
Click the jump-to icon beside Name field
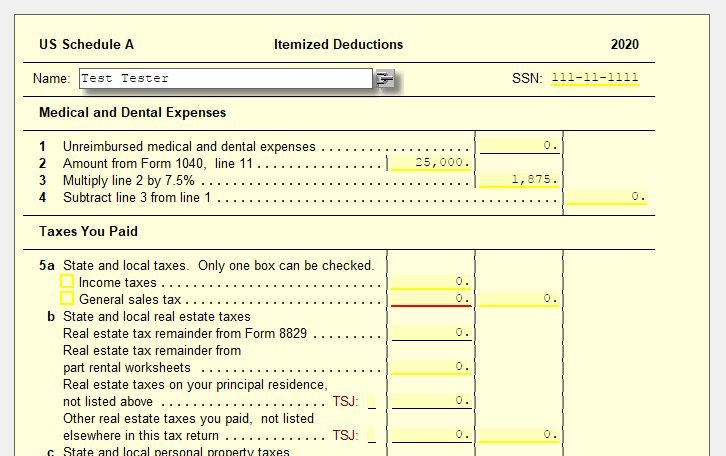pos(385,78)
